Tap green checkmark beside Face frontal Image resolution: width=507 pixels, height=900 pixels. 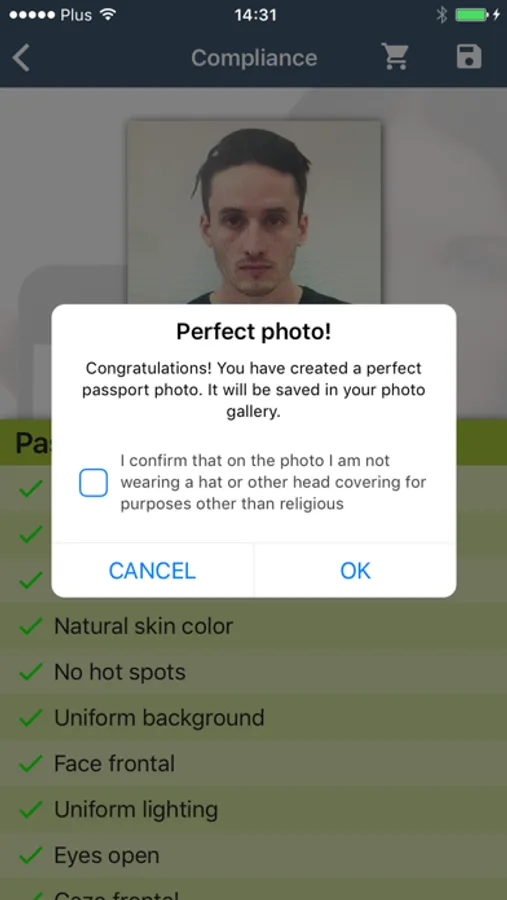coord(30,764)
